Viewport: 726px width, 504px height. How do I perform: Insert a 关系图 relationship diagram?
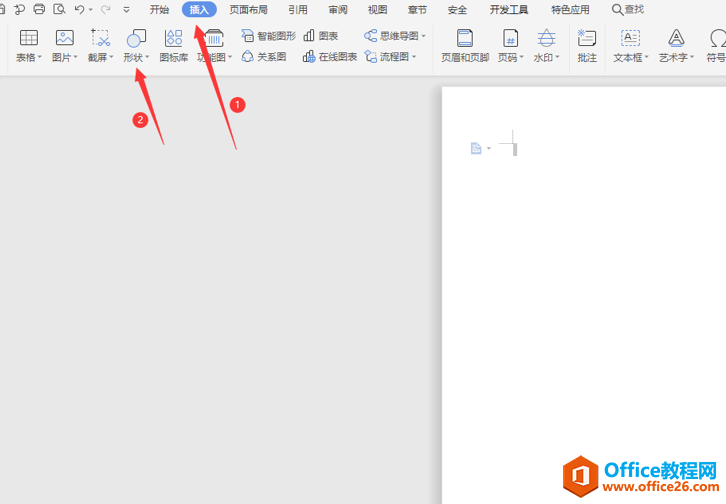tap(264, 57)
